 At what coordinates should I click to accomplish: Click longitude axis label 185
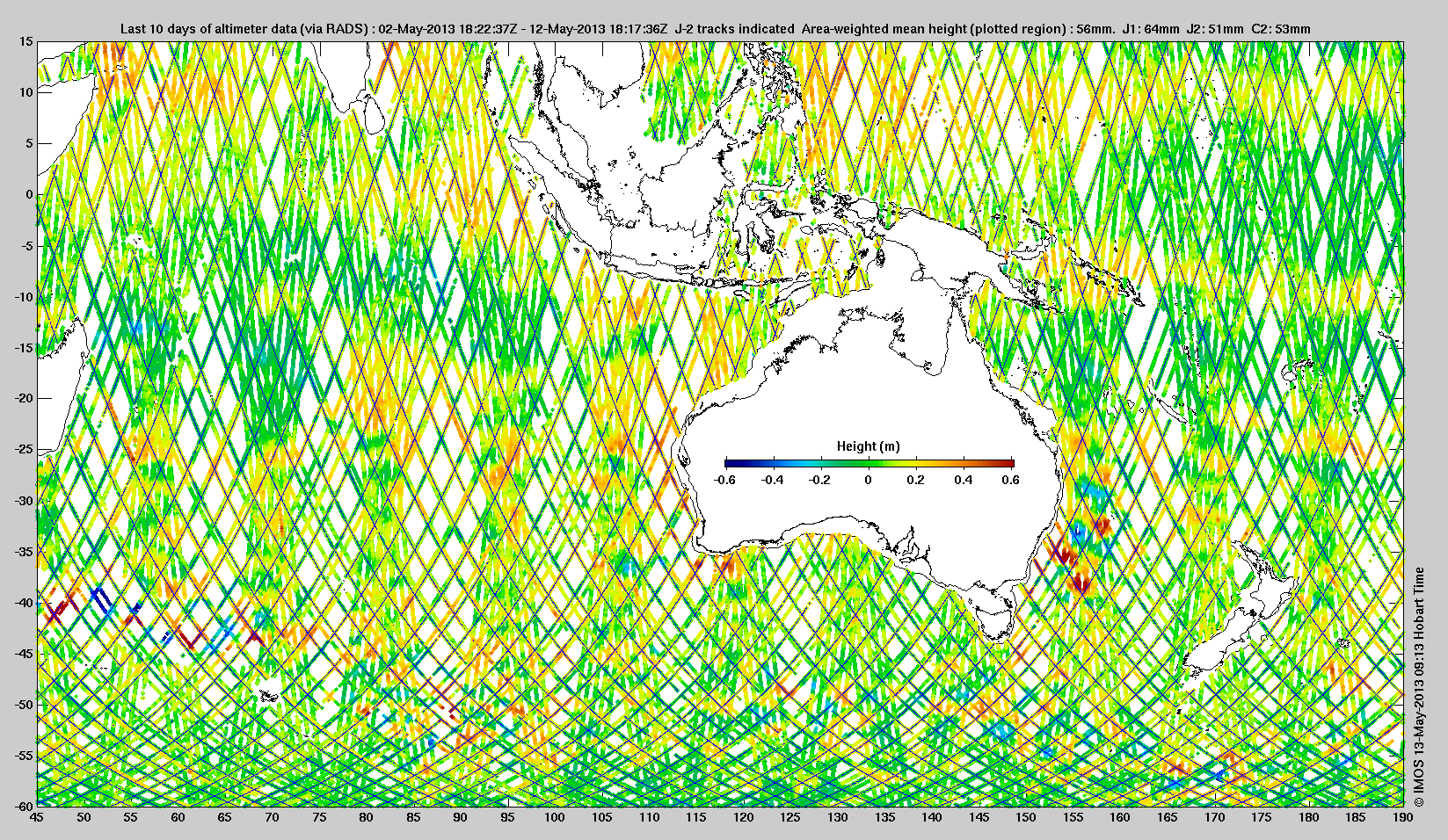1356,817
